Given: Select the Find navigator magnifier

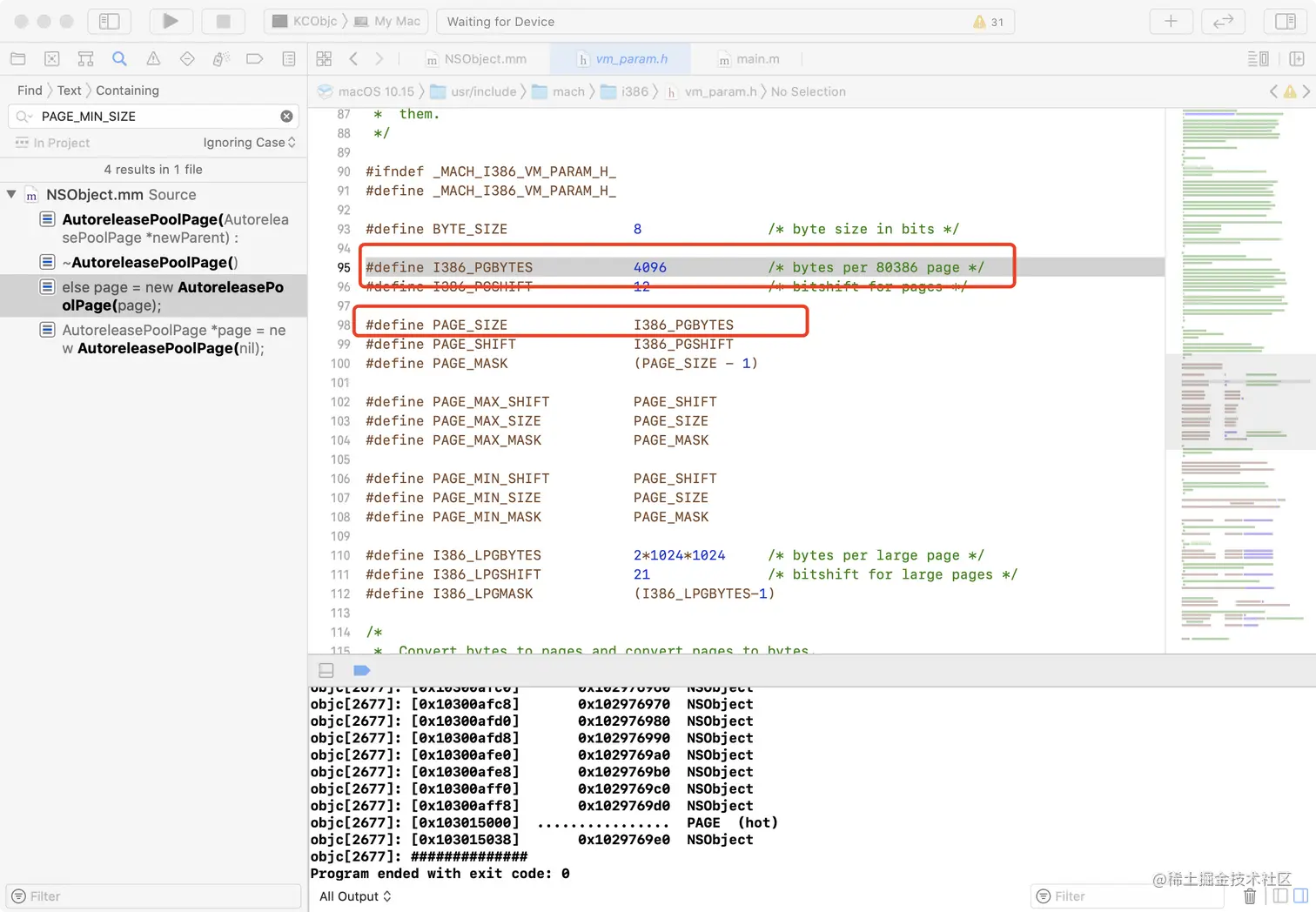Looking at the screenshot, I should (119, 59).
